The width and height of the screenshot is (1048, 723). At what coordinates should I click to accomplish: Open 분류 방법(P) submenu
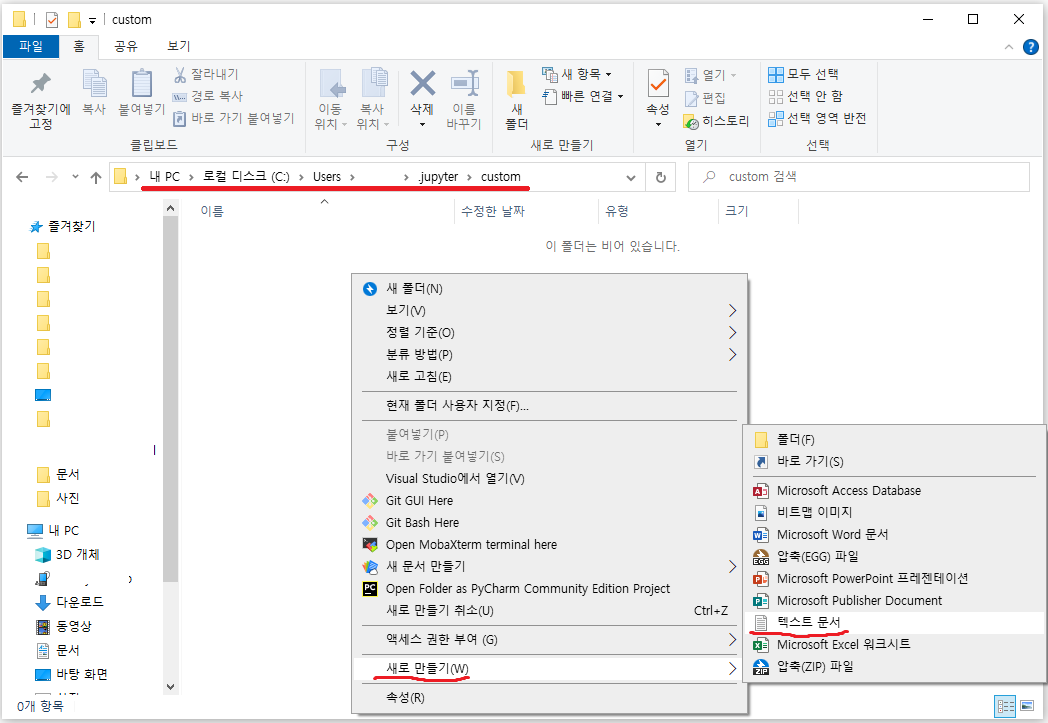click(x=549, y=355)
